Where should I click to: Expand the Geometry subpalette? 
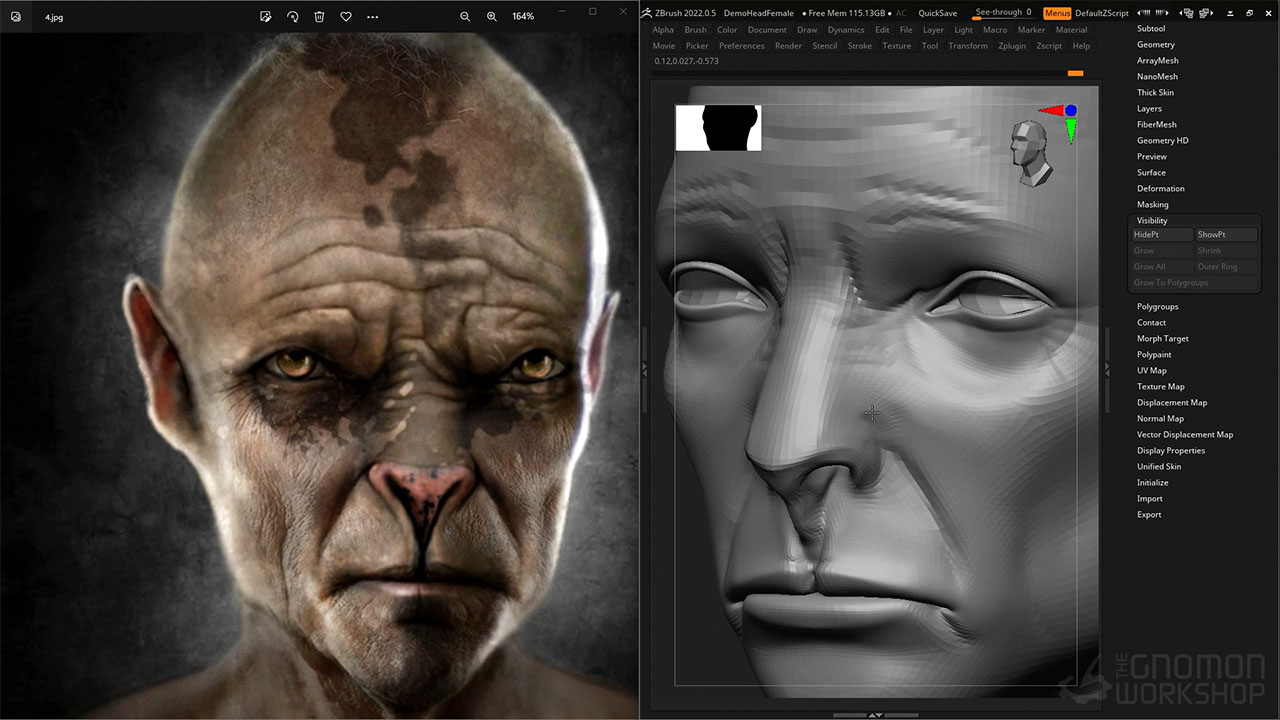[1155, 44]
